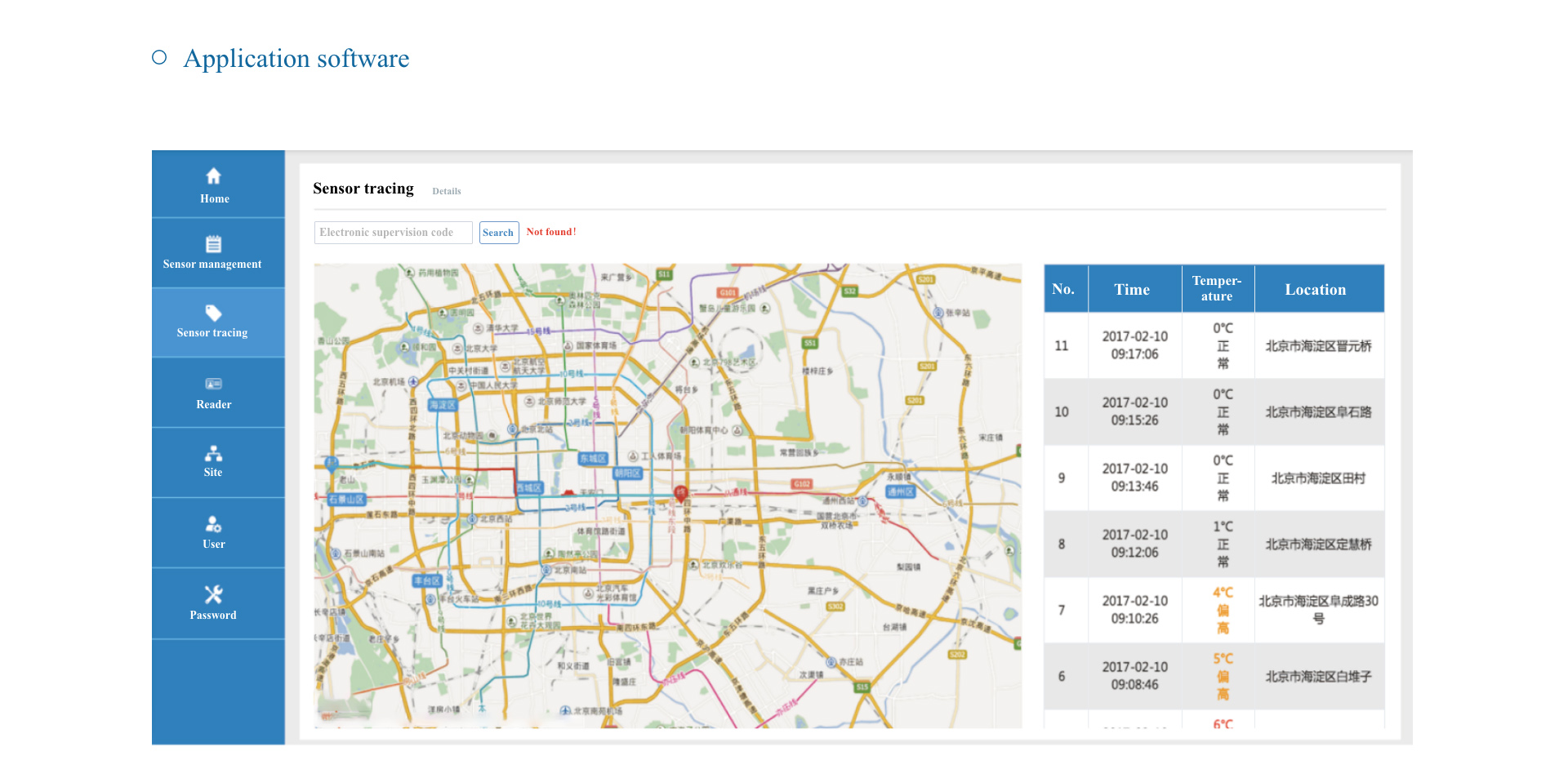Screen dimensions: 1568x783
Task: Open Sensor management clipboard icon
Action: pos(213,244)
